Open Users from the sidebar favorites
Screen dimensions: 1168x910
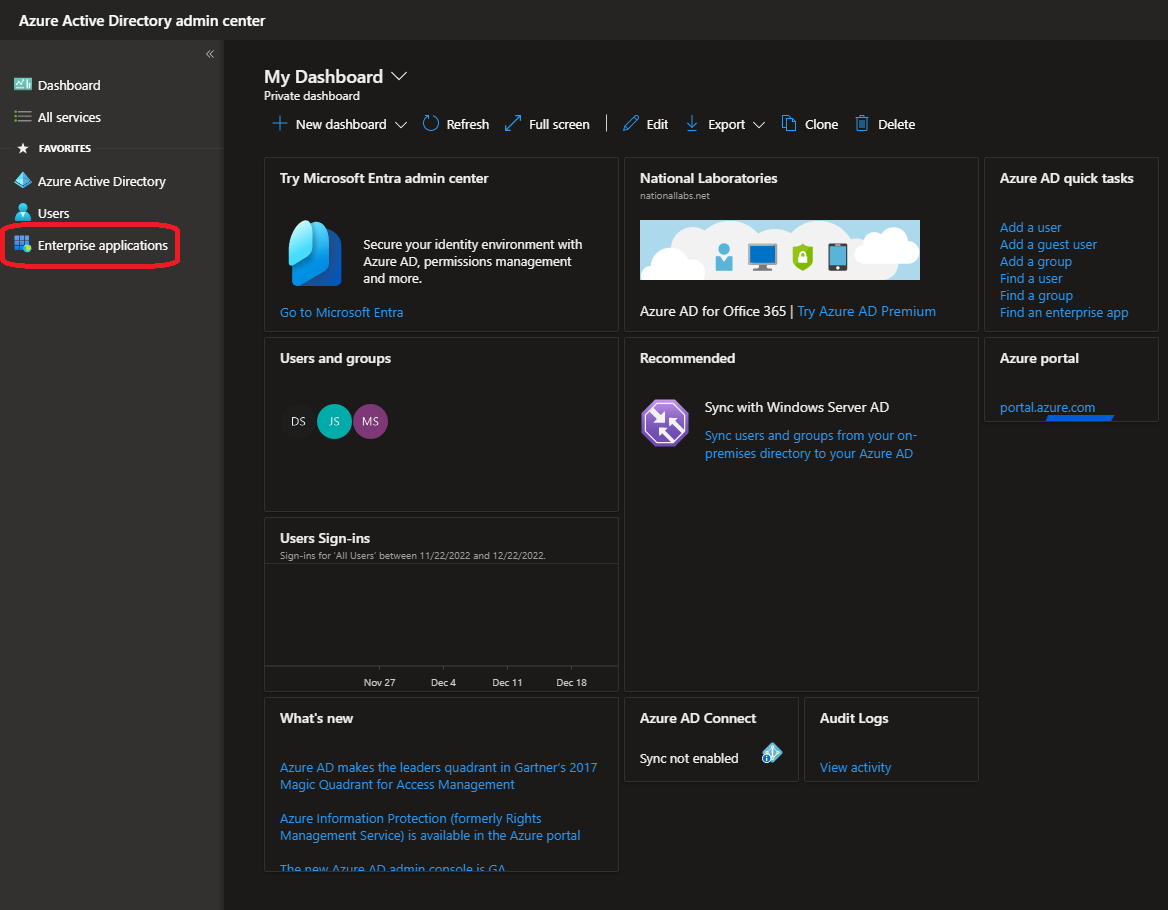point(54,213)
